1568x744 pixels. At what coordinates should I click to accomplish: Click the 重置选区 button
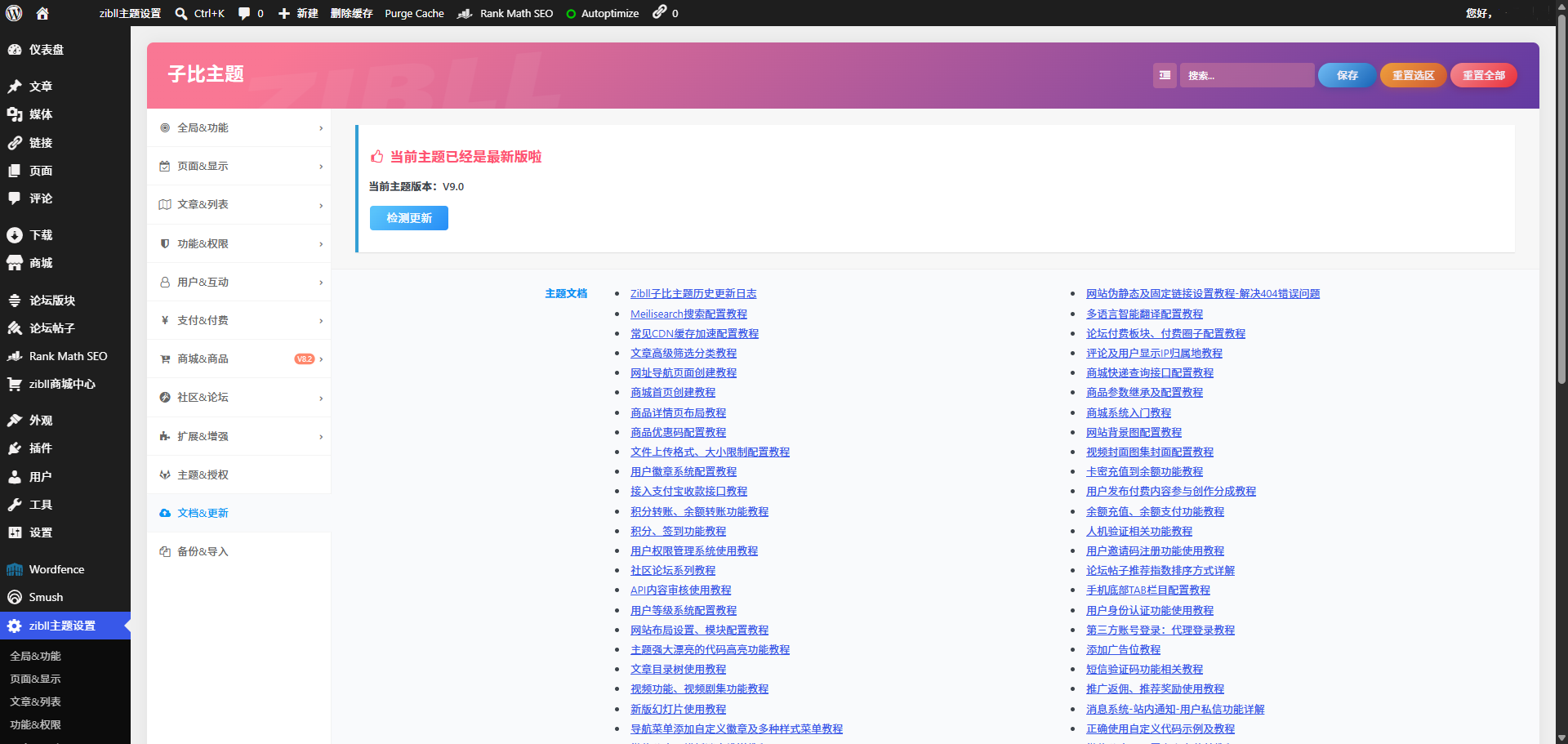pyautogui.click(x=1413, y=75)
